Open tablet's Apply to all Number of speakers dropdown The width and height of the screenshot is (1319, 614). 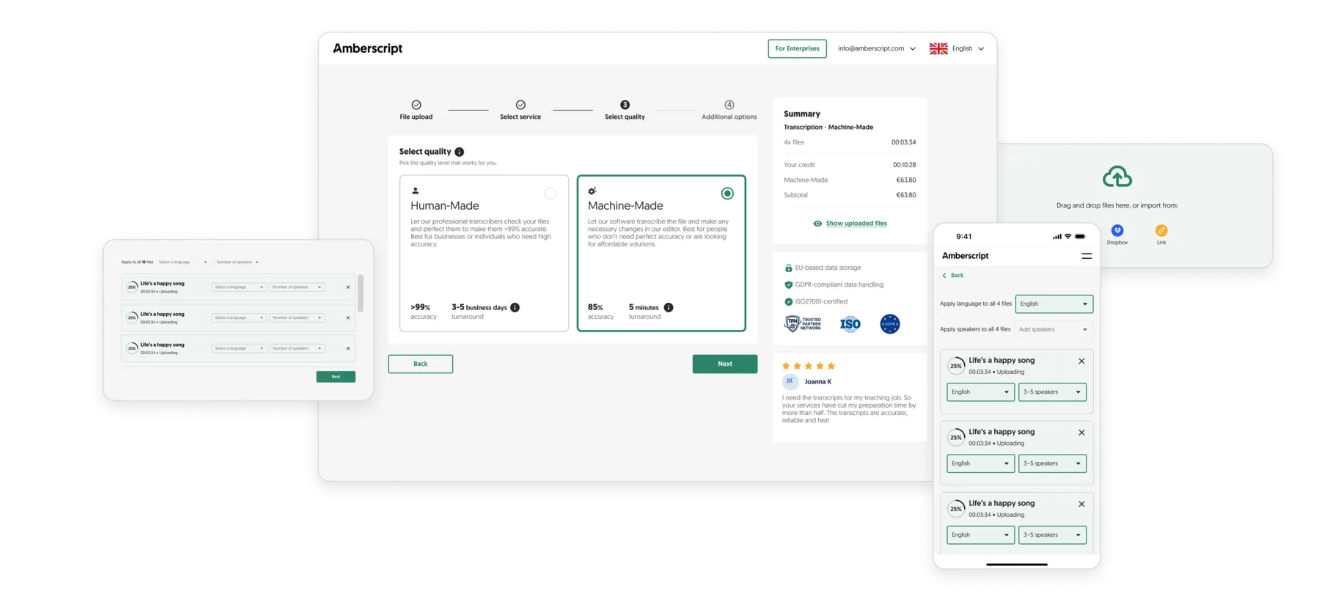[237, 262]
